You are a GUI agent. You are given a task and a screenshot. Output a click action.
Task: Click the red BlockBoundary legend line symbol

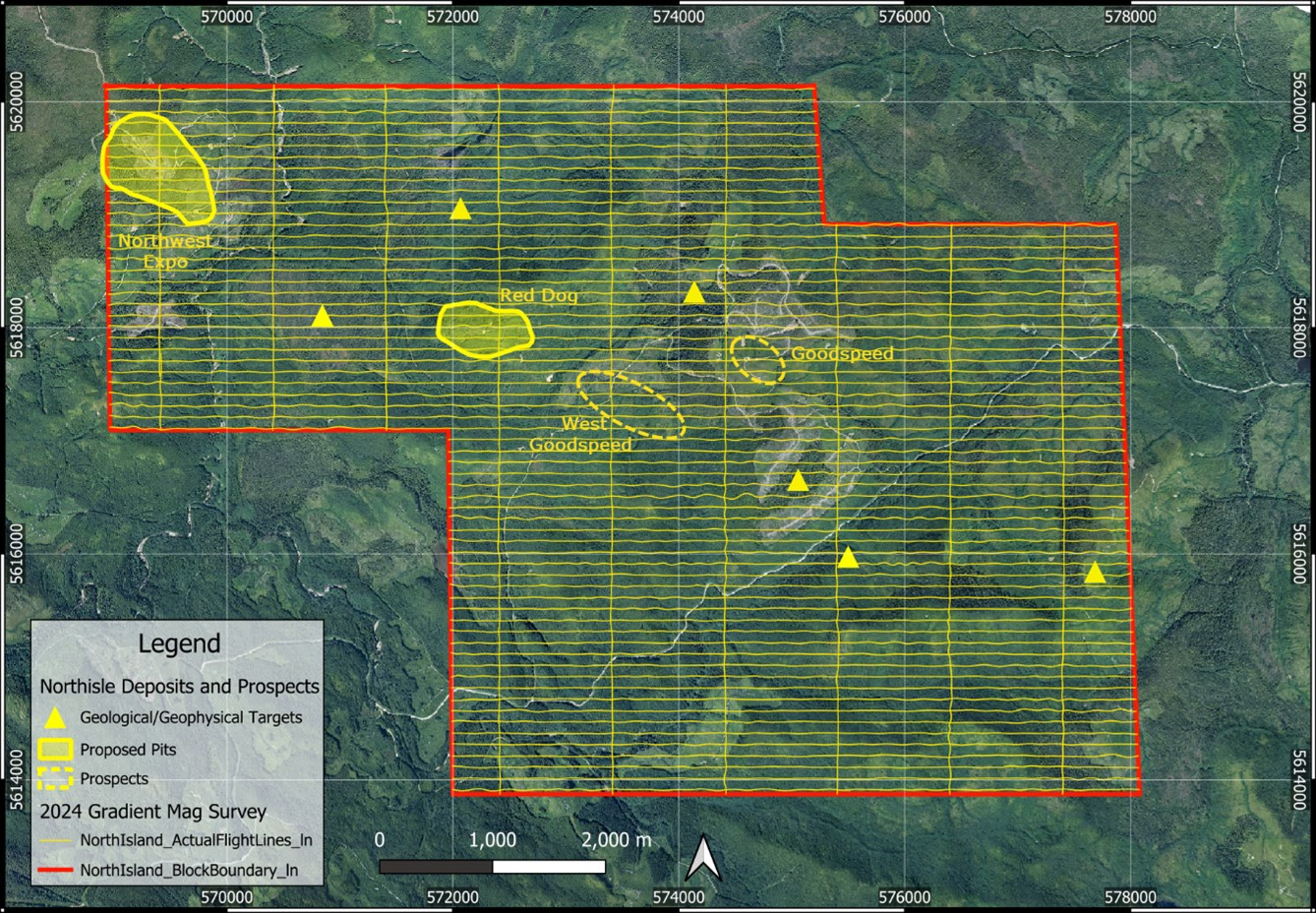coord(55,870)
